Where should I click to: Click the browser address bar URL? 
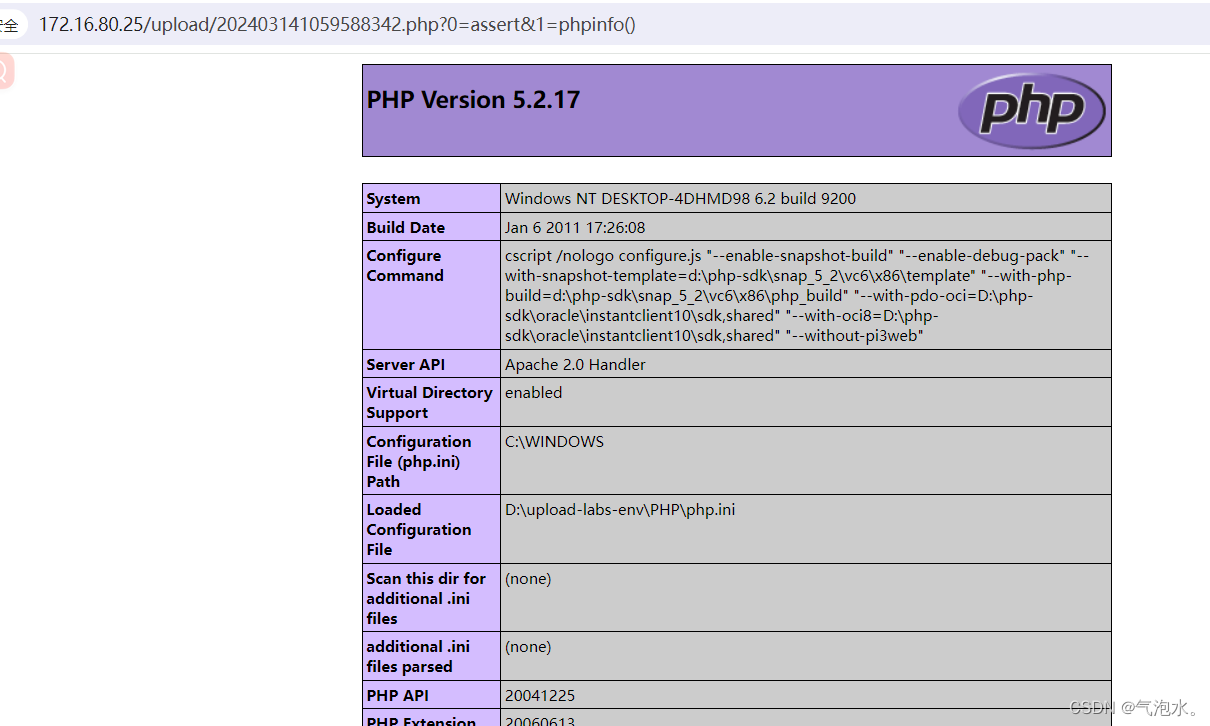pyautogui.click(x=337, y=24)
